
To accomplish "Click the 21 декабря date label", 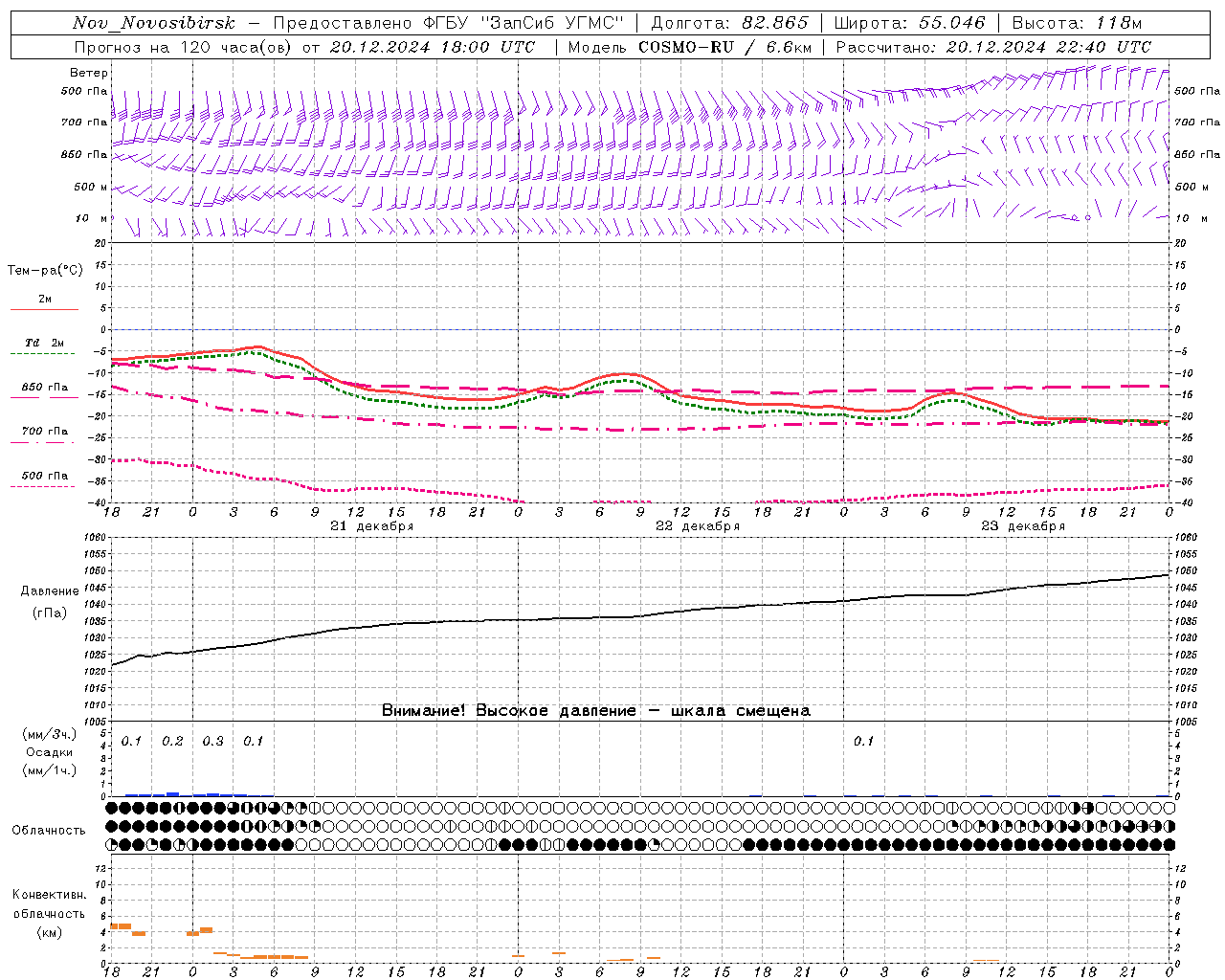I will (372, 526).
